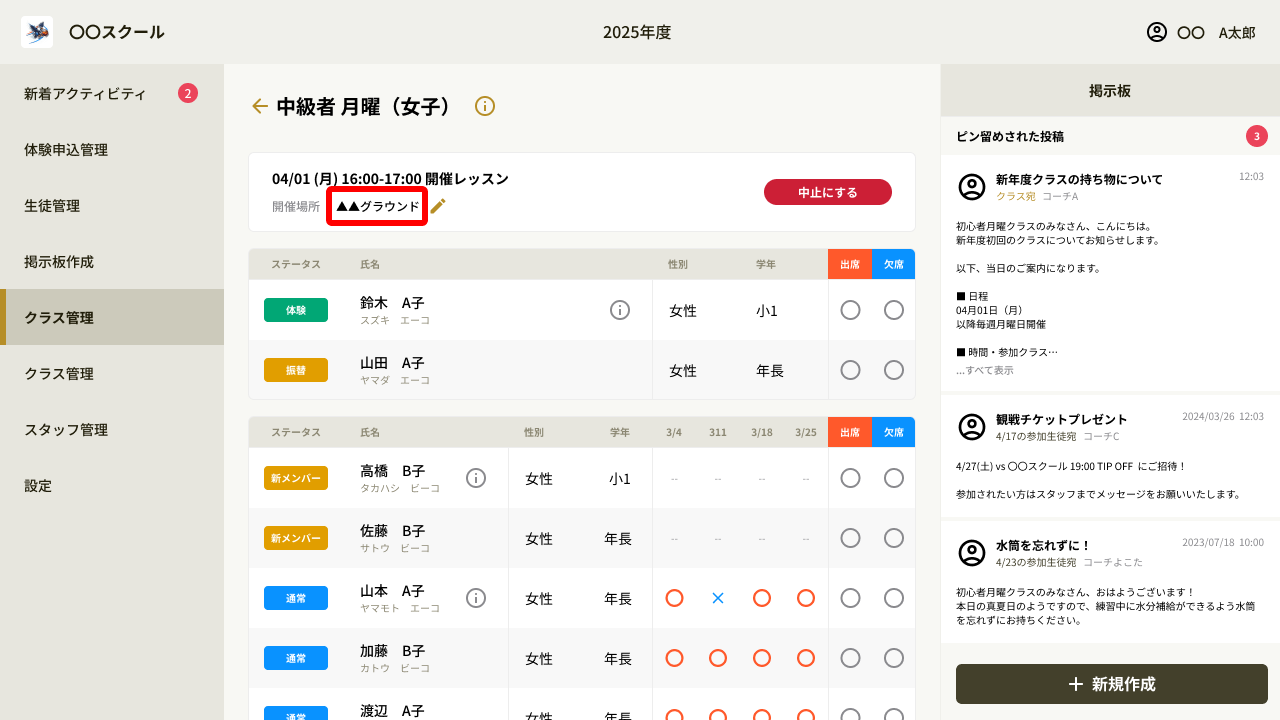
Task: Edit venue with the pencil icon
Action: pos(438,206)
